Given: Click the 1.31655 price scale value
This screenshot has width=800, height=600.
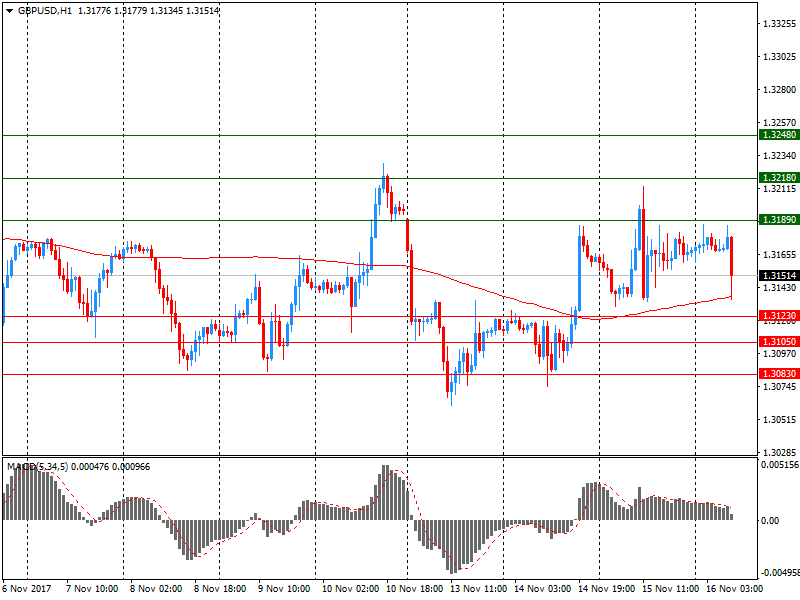Looking at the screenshot, I should pos(779,255).
